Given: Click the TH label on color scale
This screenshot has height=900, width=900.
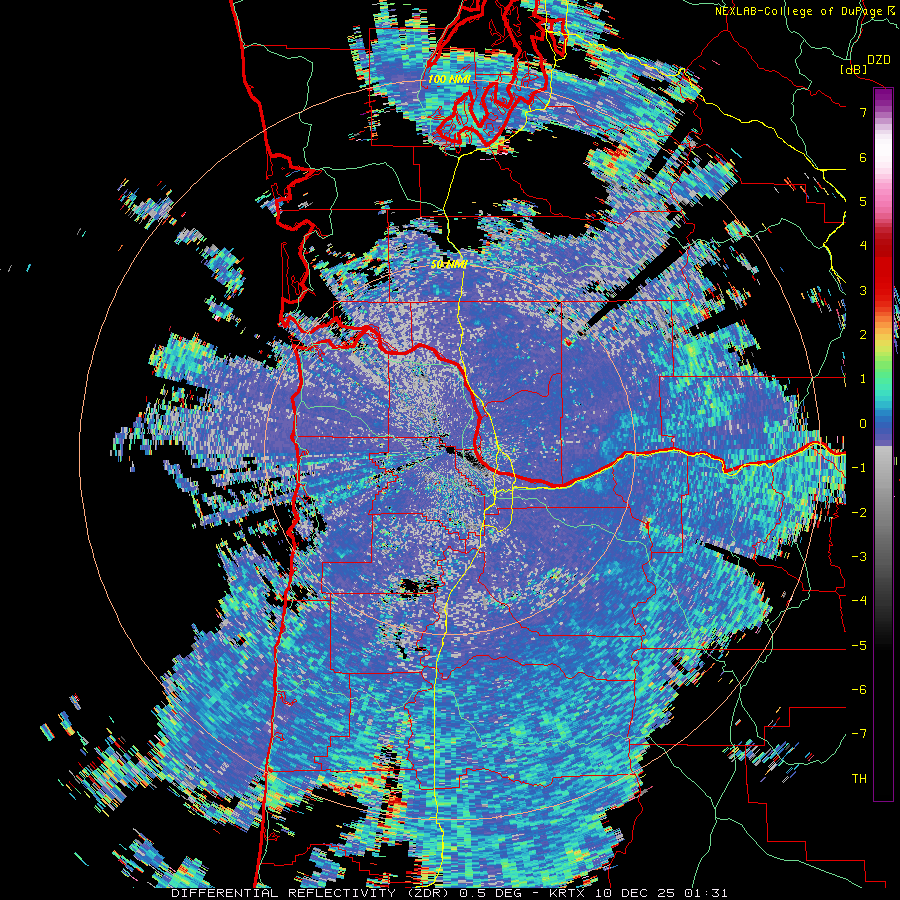Looking at the screenshot, I should pyautogui.click(x=859, y=779).
